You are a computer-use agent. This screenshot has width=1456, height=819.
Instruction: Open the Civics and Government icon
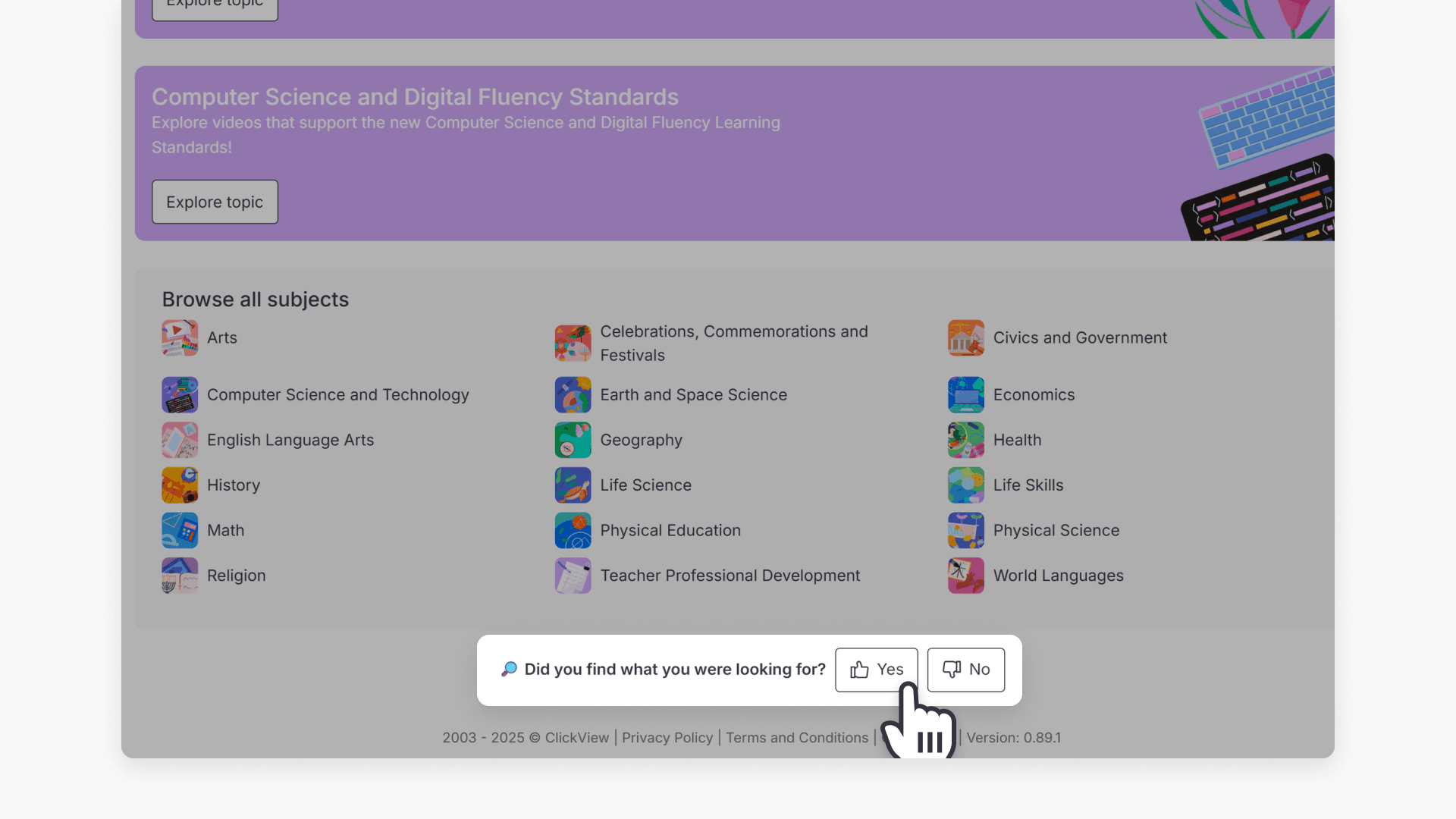tap(965, 337)
